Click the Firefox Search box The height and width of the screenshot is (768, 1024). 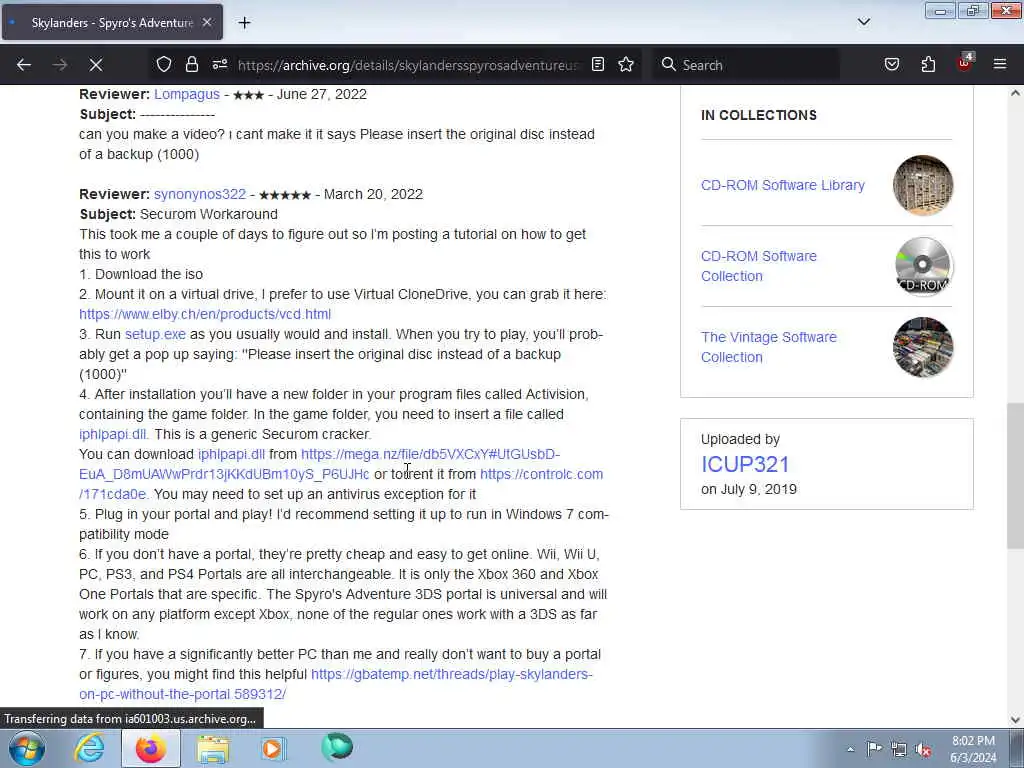[746, 65]
